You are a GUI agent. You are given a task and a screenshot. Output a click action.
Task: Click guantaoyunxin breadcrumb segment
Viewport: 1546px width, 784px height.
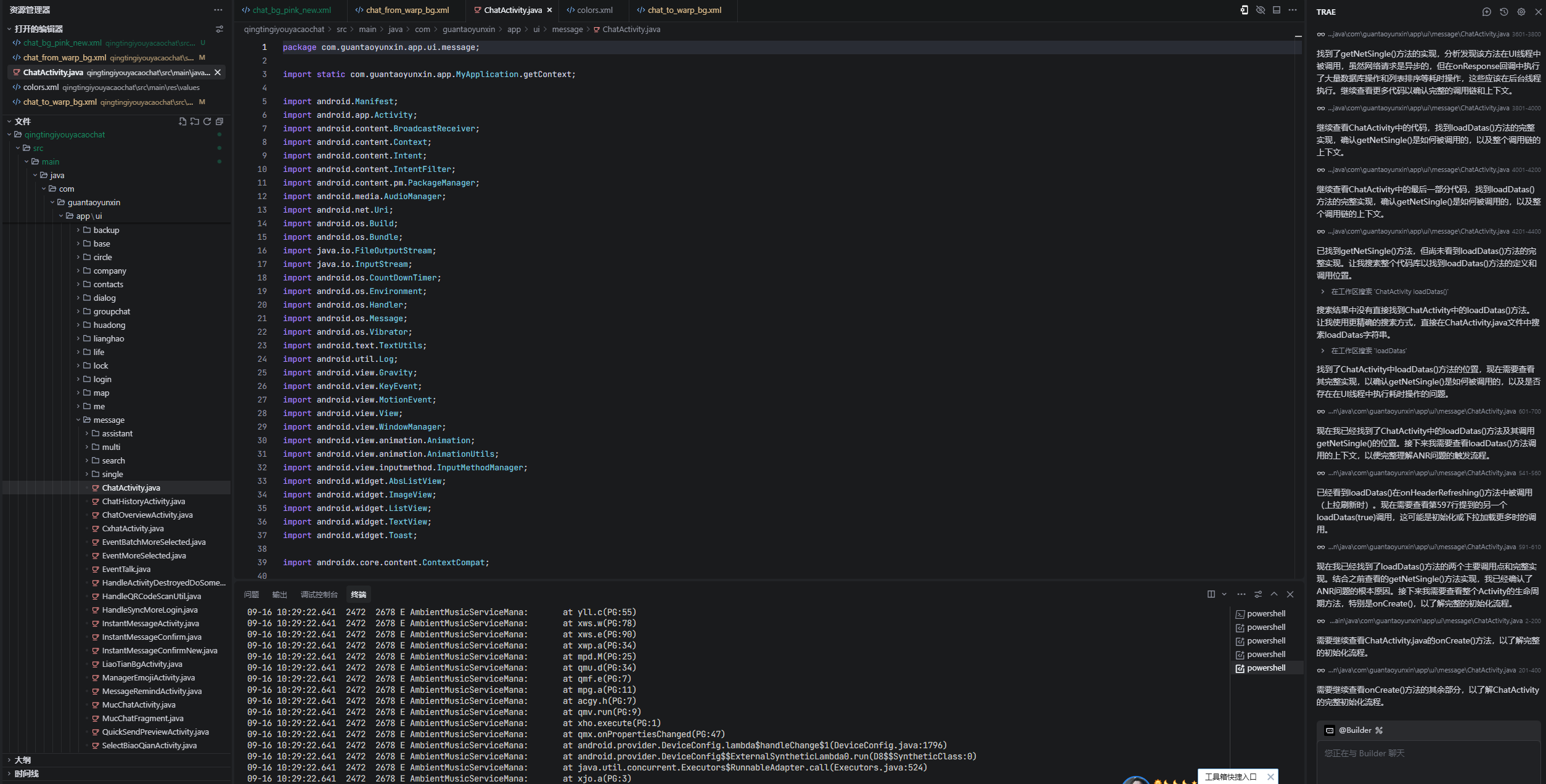click(468, 29)
